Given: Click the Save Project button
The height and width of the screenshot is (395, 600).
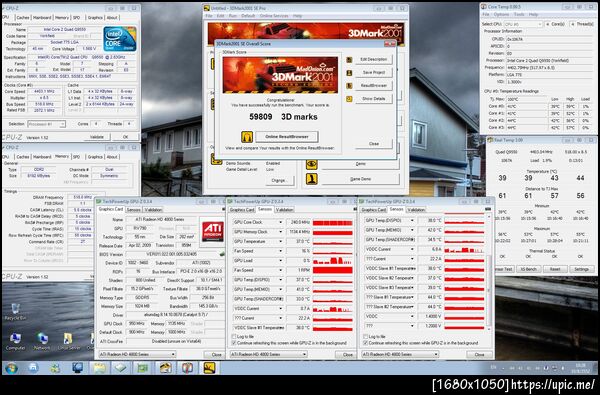Looking at the screenshot, I should 374,73.
